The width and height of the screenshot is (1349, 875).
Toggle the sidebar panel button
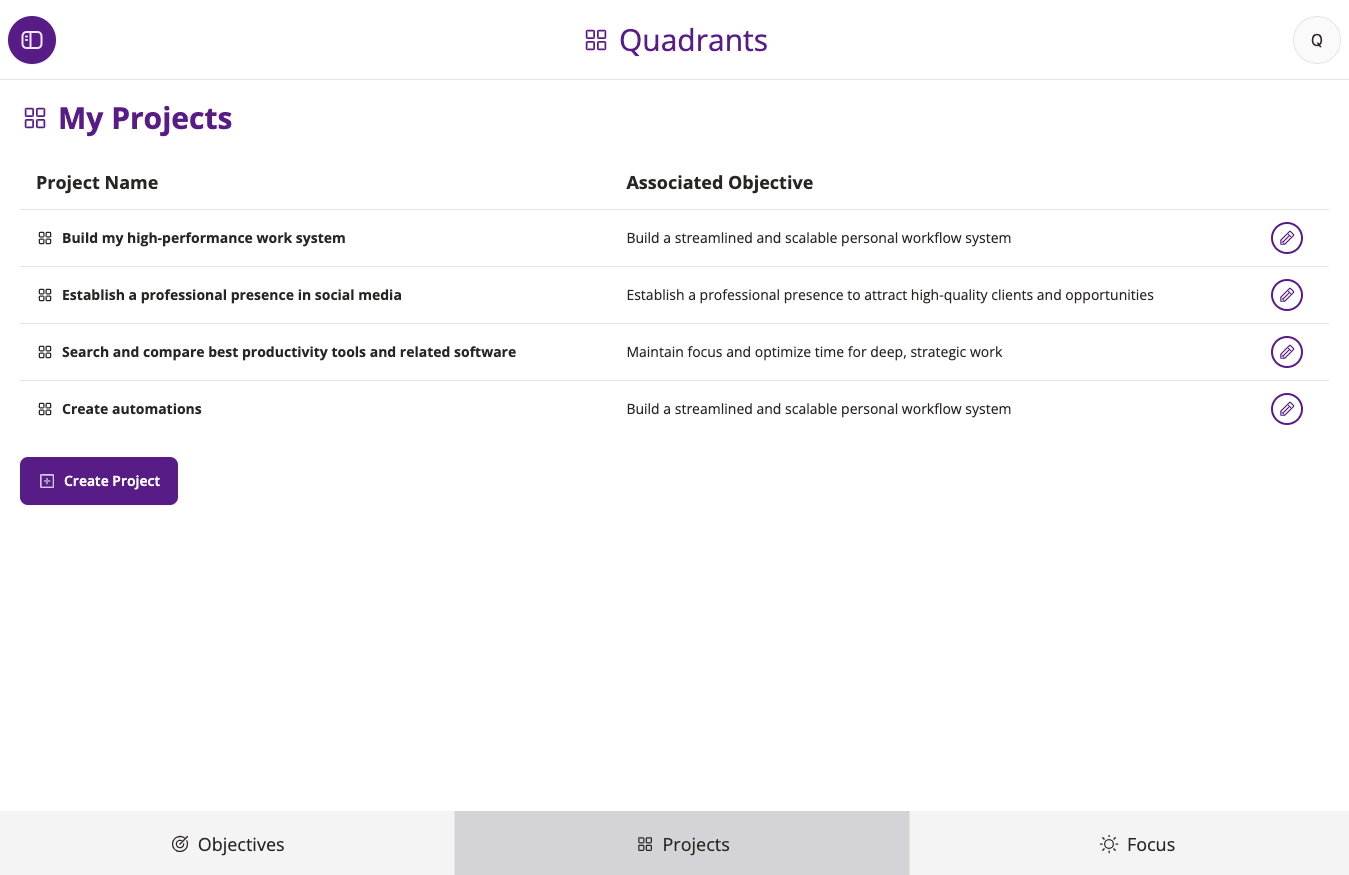pos(32,40)
